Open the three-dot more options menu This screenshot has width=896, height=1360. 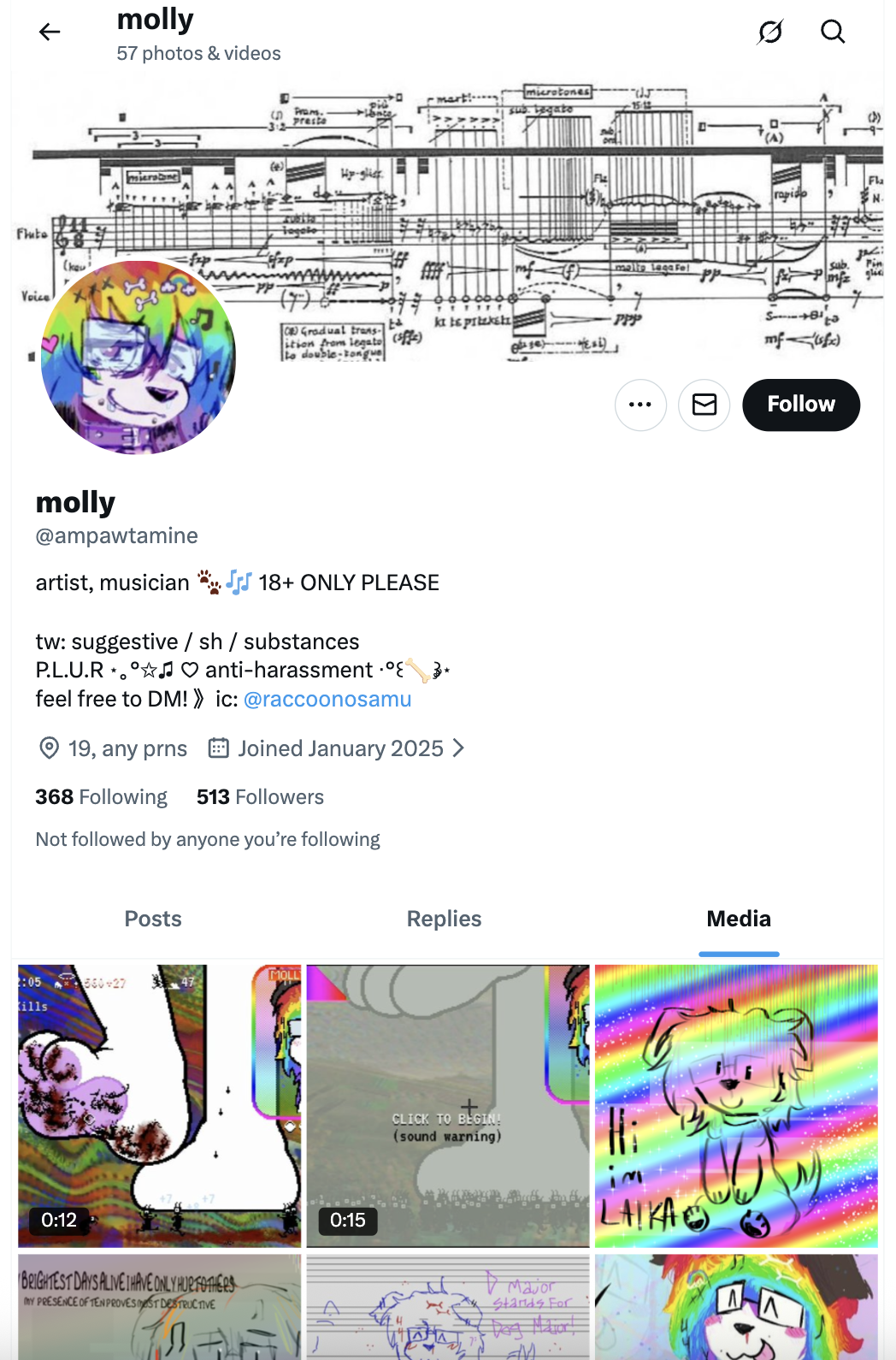tap(640, 405)
